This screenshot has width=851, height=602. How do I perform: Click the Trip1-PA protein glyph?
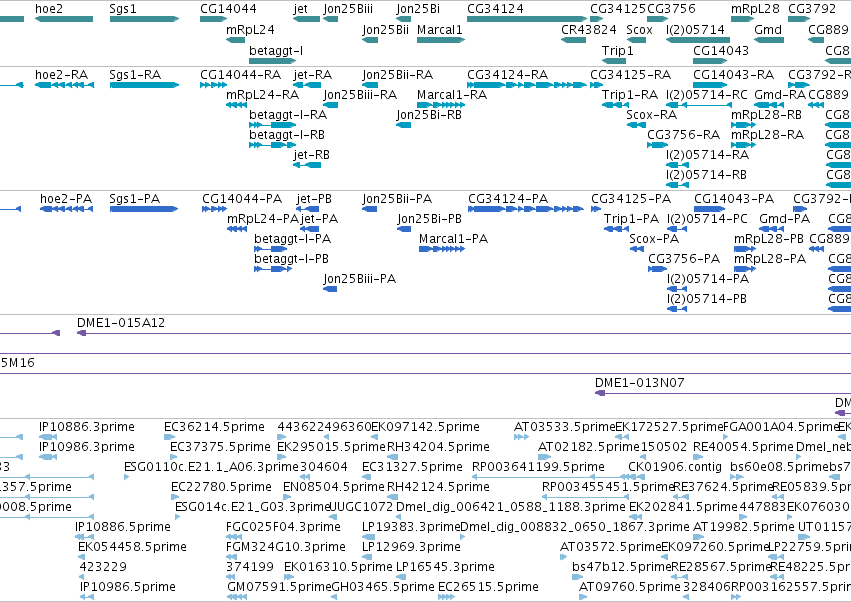[616, 229]
